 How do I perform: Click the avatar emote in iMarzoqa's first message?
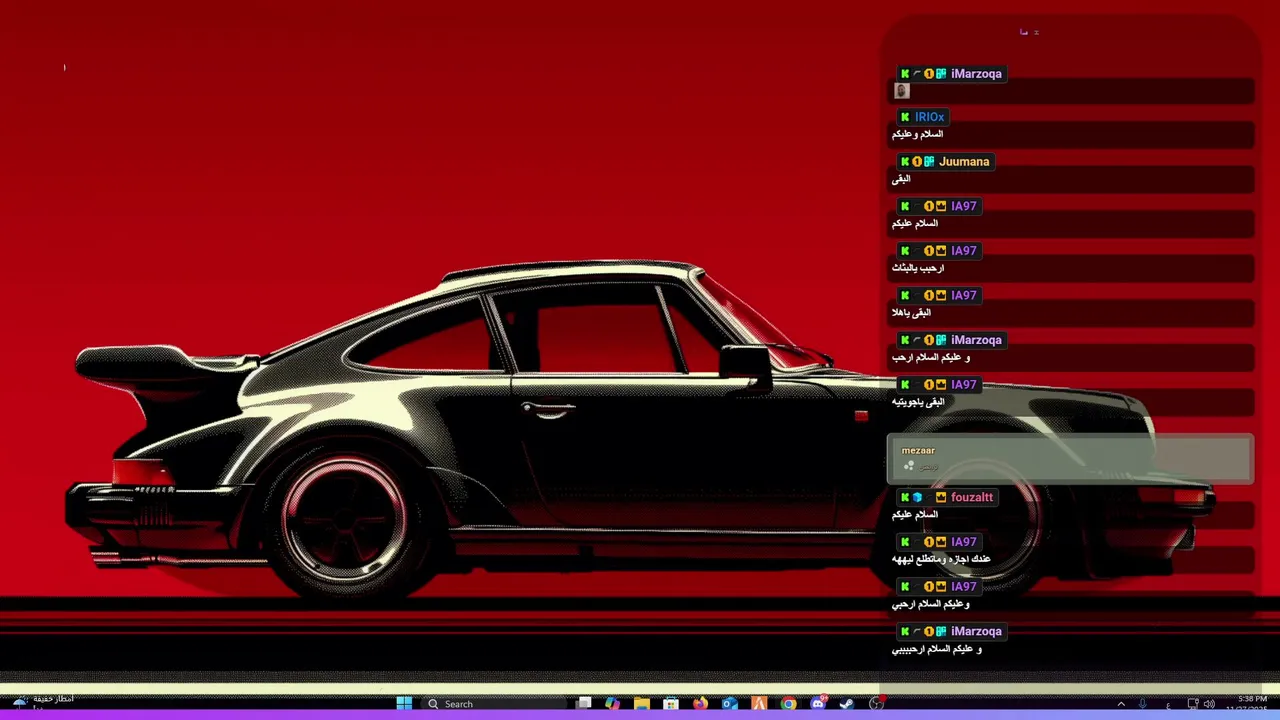point(902,91)
